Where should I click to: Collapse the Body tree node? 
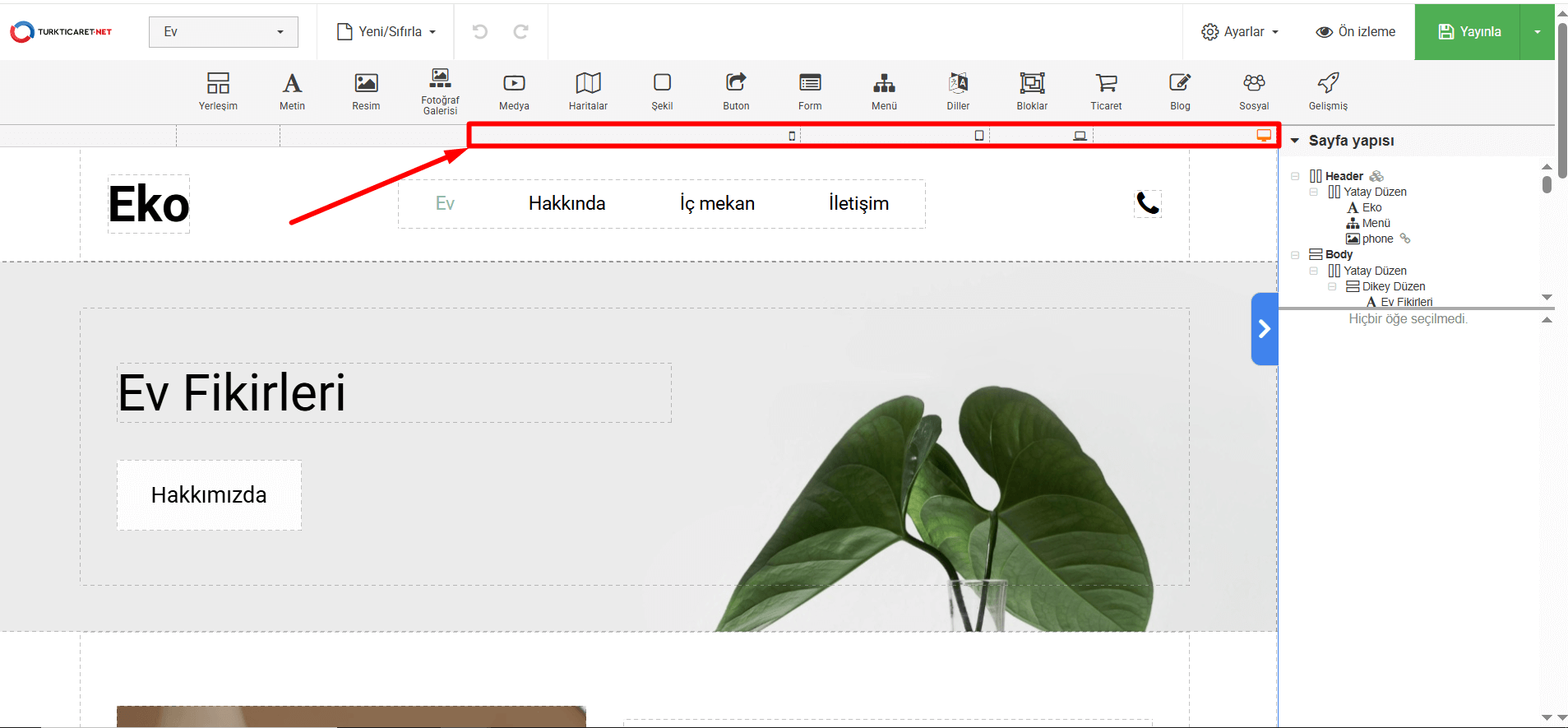coord(1295,255)
